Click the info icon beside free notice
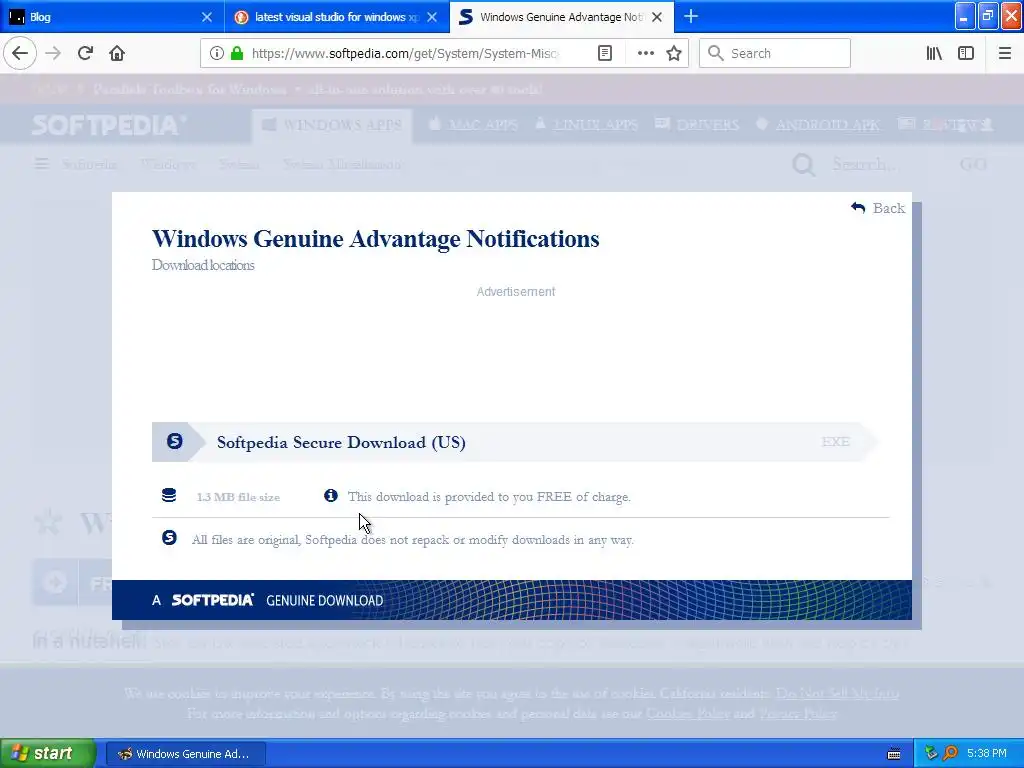The image size is (1024, 768). [330, 496]
